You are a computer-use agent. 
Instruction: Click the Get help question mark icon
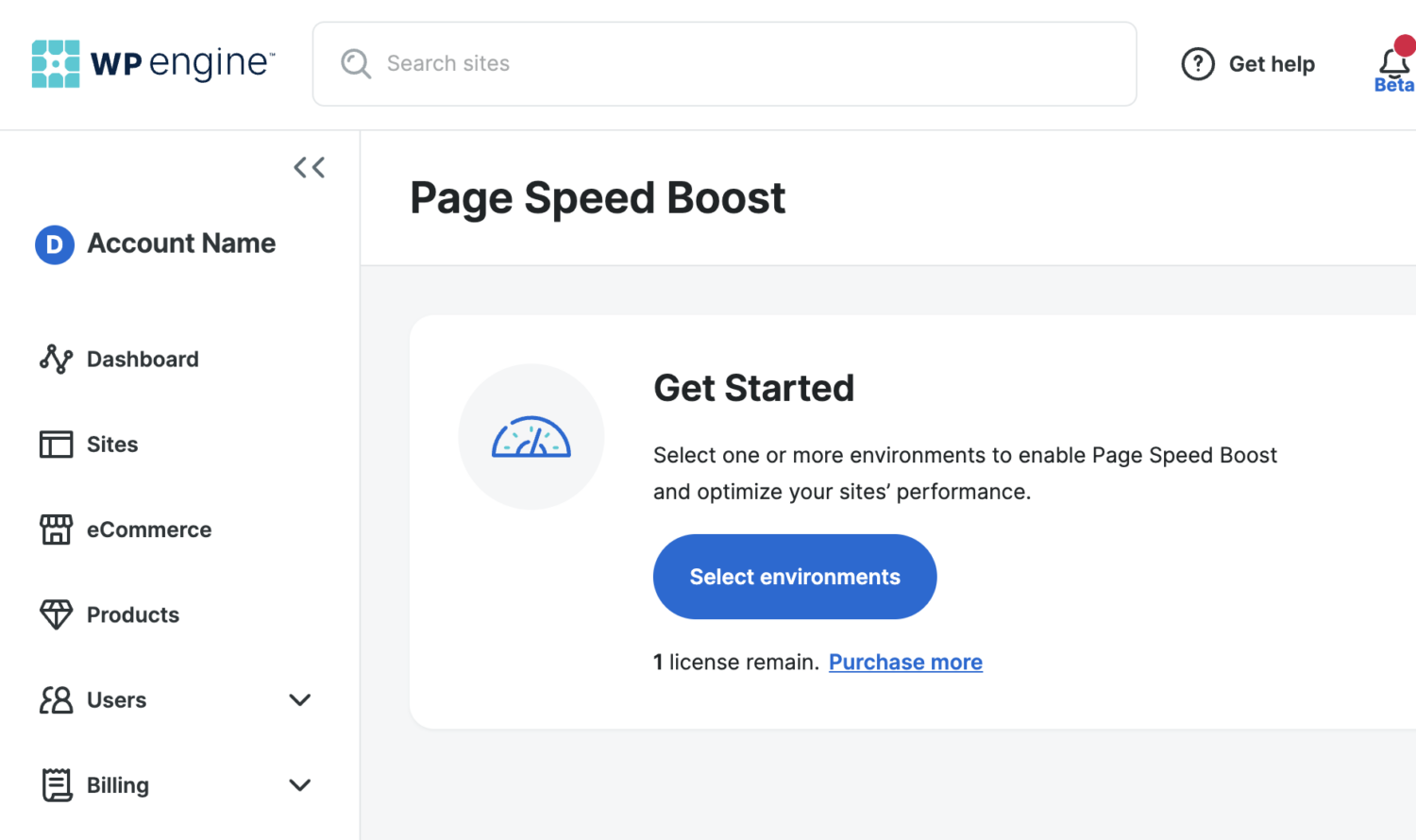coord(1197,63)
